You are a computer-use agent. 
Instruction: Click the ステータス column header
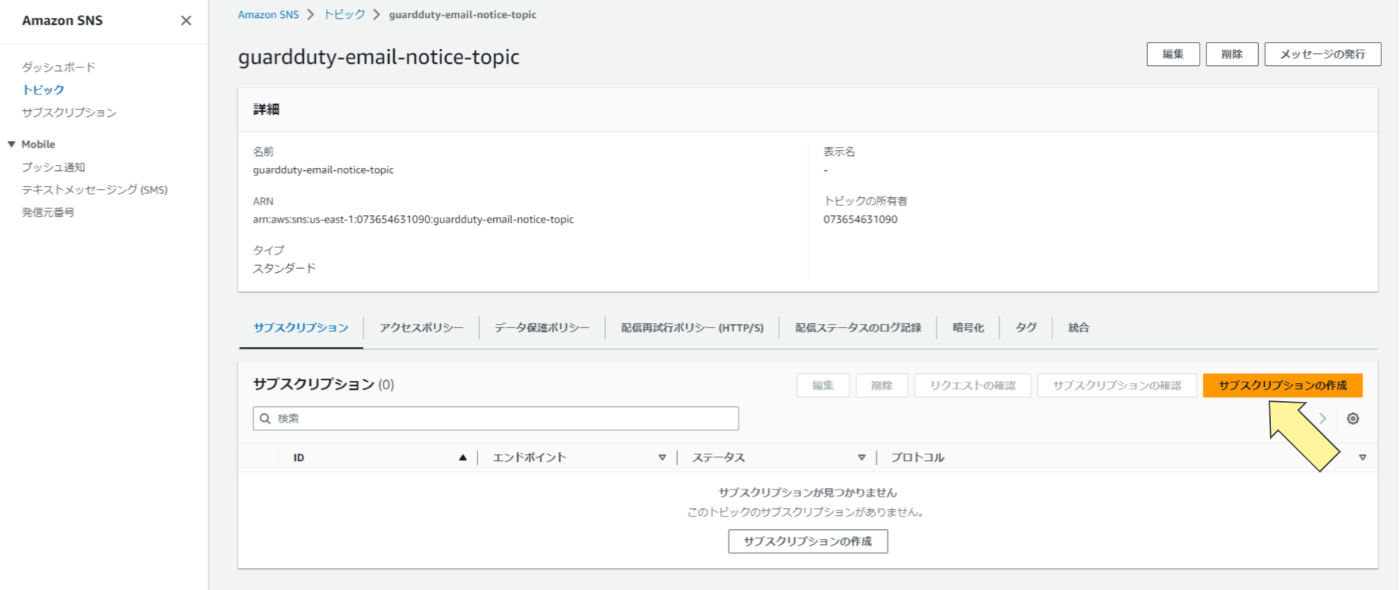coord(719,458)
